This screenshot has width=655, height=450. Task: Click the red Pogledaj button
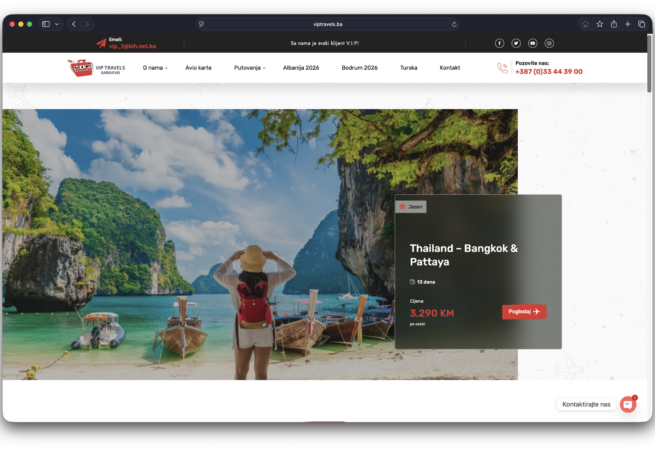(x=524, y=311)
